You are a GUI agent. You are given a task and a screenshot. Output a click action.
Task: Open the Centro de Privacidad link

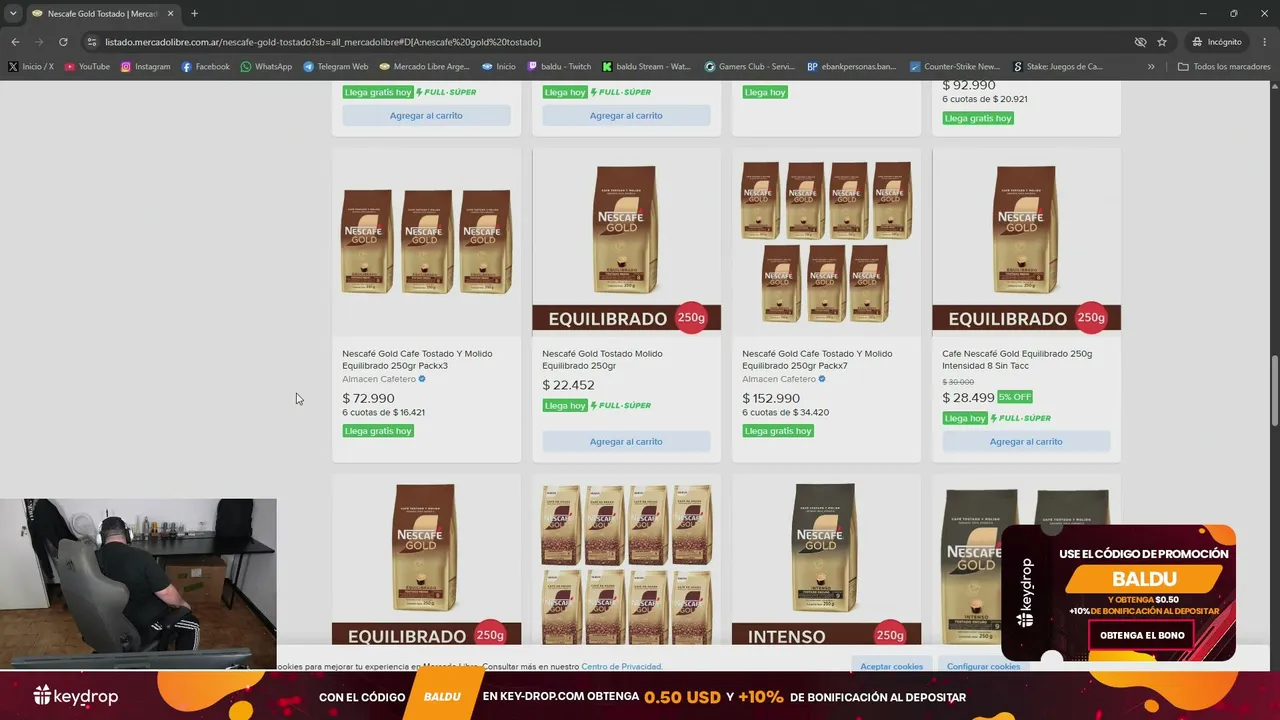pos(622,666)
